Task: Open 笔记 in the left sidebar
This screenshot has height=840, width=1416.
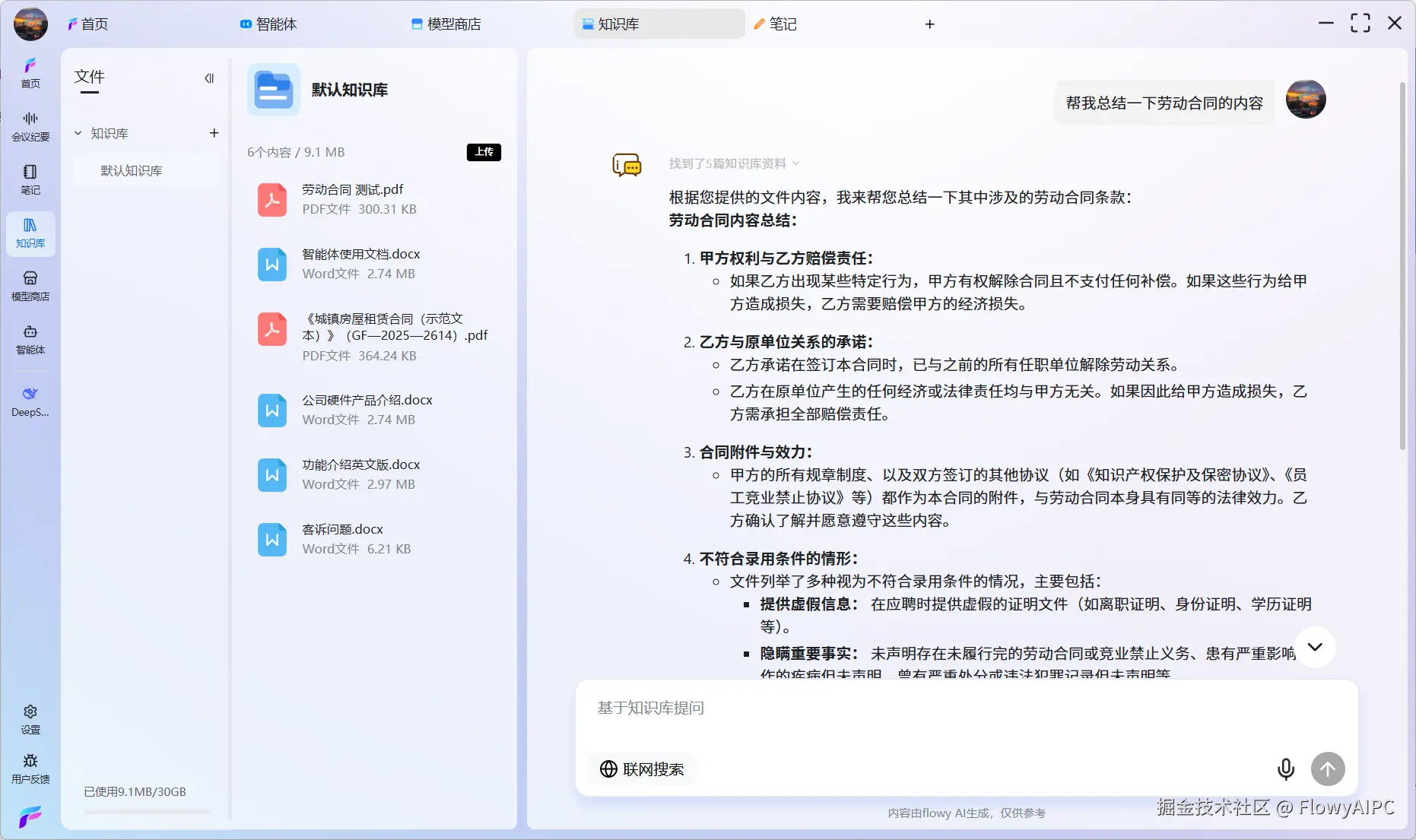Action: (30, 179)
